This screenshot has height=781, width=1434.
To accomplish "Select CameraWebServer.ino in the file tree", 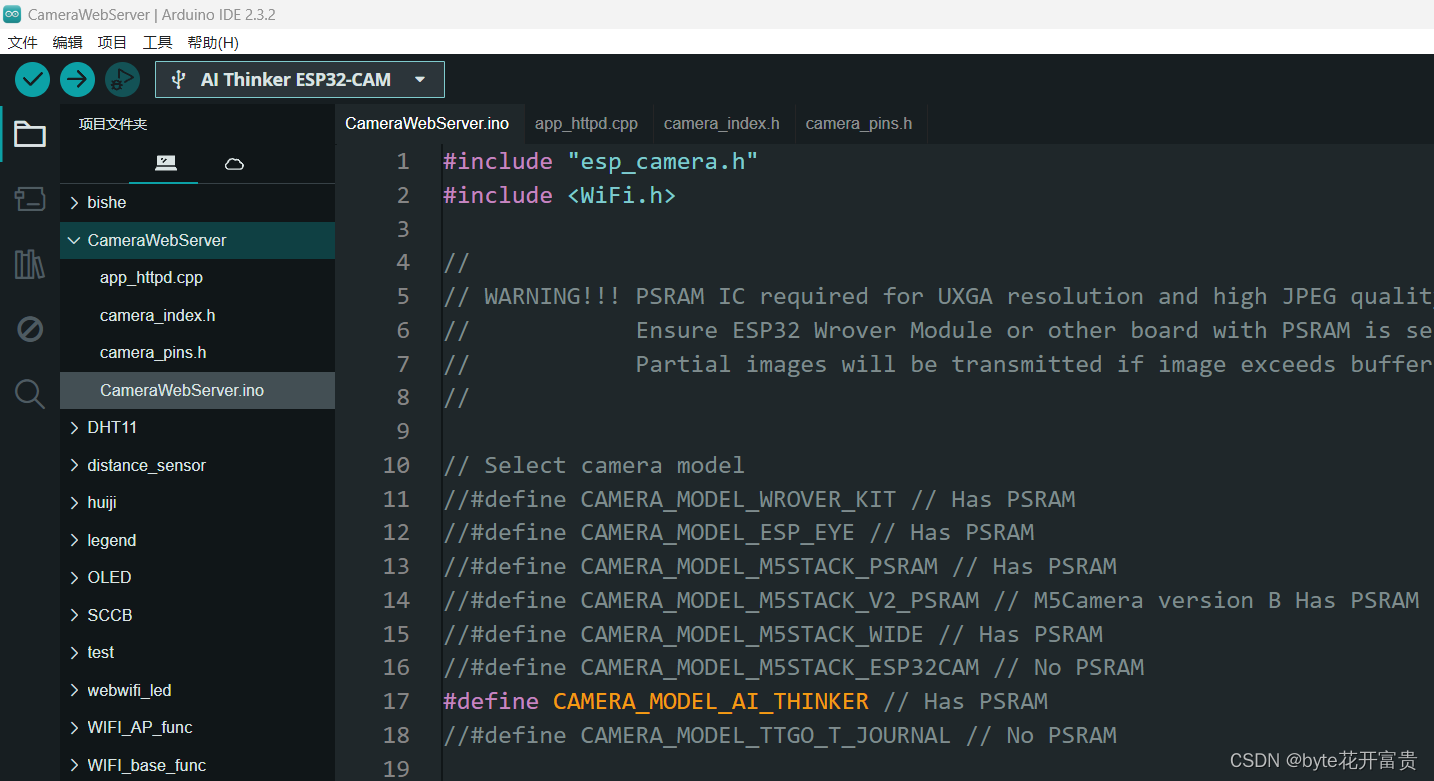I will click(198, 390).
